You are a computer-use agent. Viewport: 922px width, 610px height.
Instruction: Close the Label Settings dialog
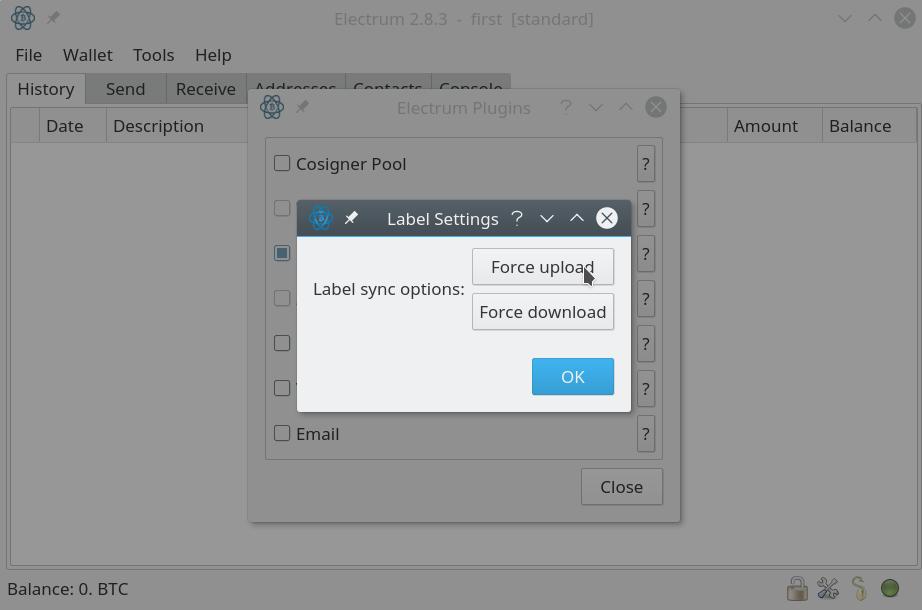coord(606,218)
